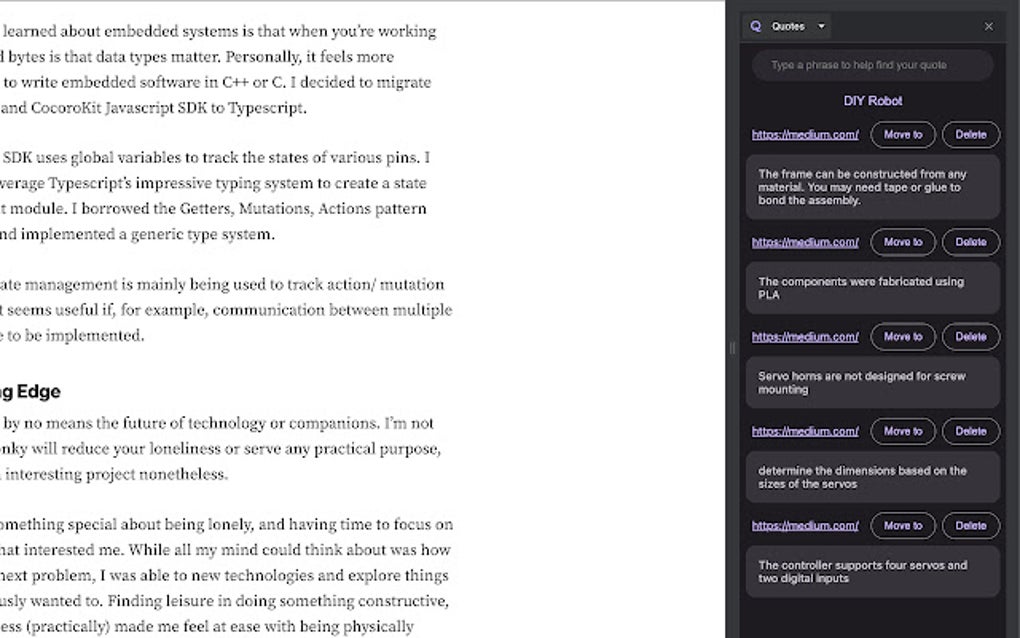Viewport: 1020px width, 638px height.
Task: Click Move to for the servo horns quote
Action: point(903,337)
